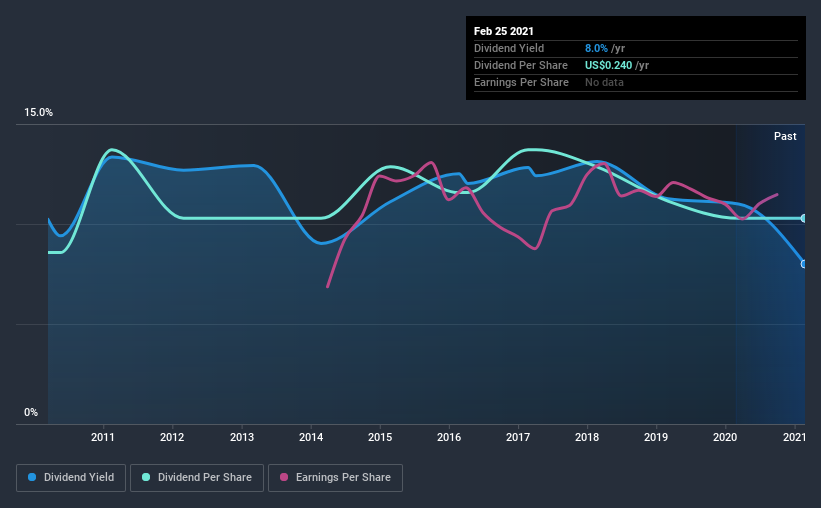Click the 2015 x-axis label
This screenshot has width=821, height=508.
380,437
